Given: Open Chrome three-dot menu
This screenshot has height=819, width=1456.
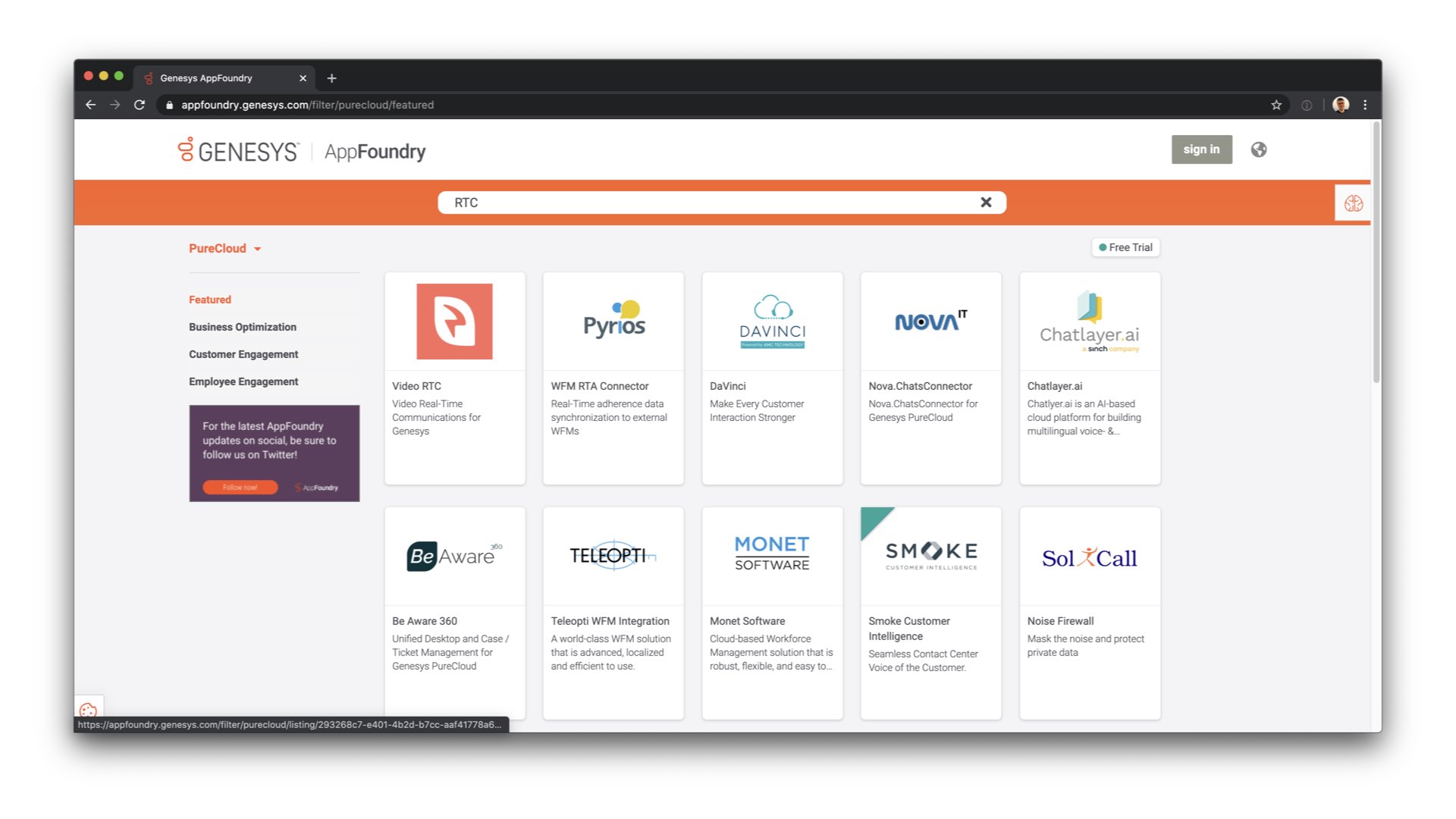Looking at the screenshot, I should [x=1365, y=105].
